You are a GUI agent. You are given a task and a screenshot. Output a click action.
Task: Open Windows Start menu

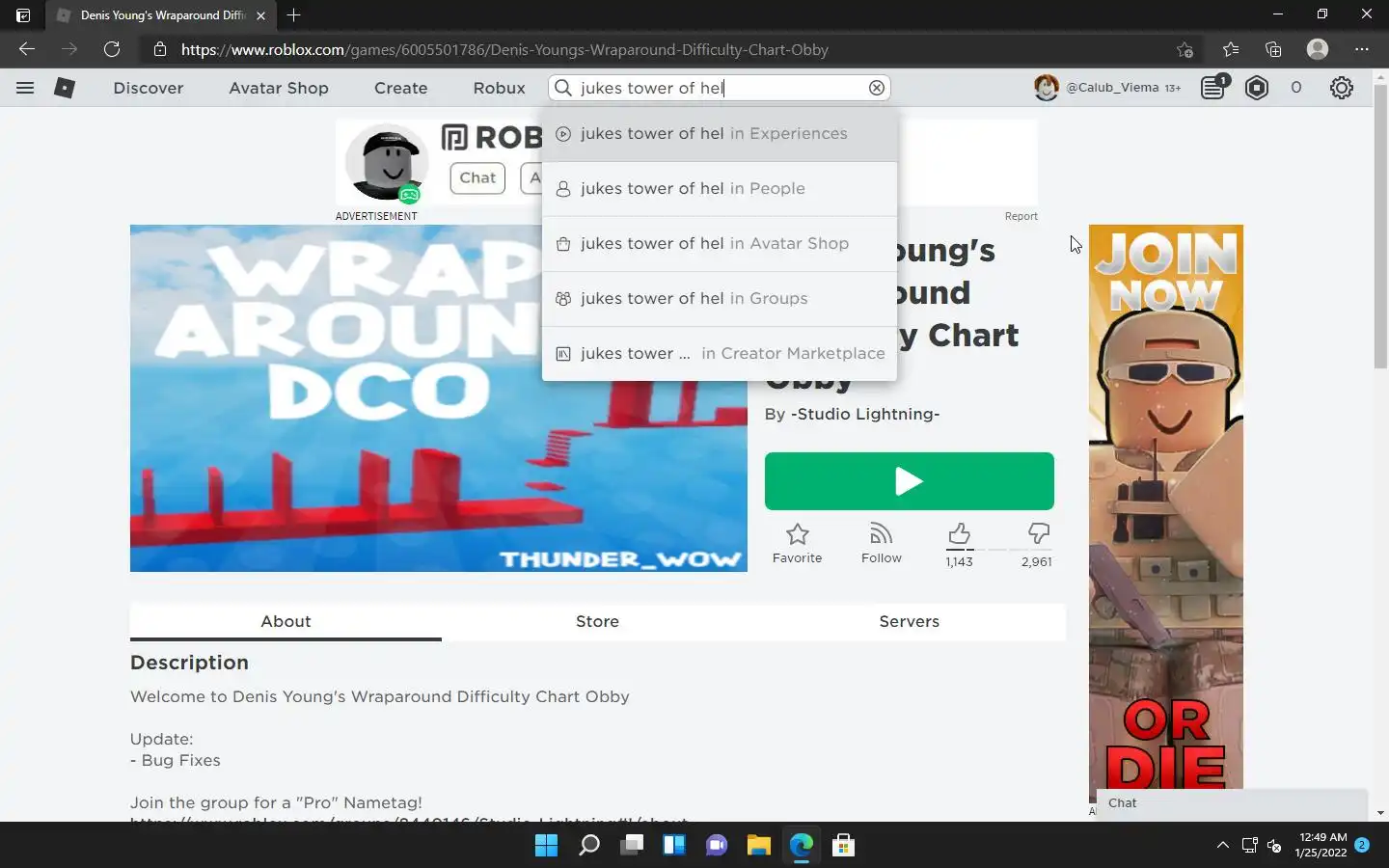click(x=546, y=846)
